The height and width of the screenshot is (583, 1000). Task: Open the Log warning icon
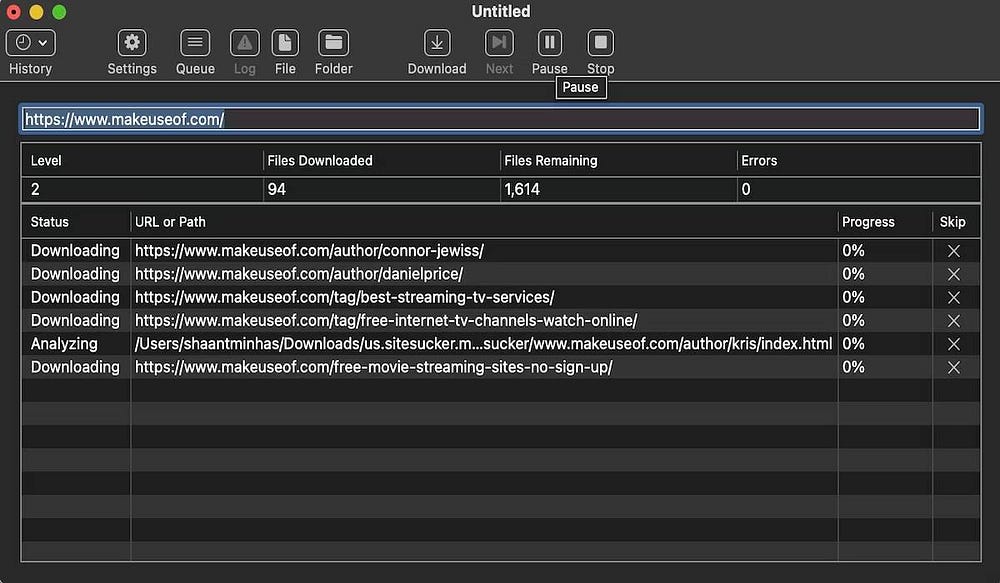point(245,43)
